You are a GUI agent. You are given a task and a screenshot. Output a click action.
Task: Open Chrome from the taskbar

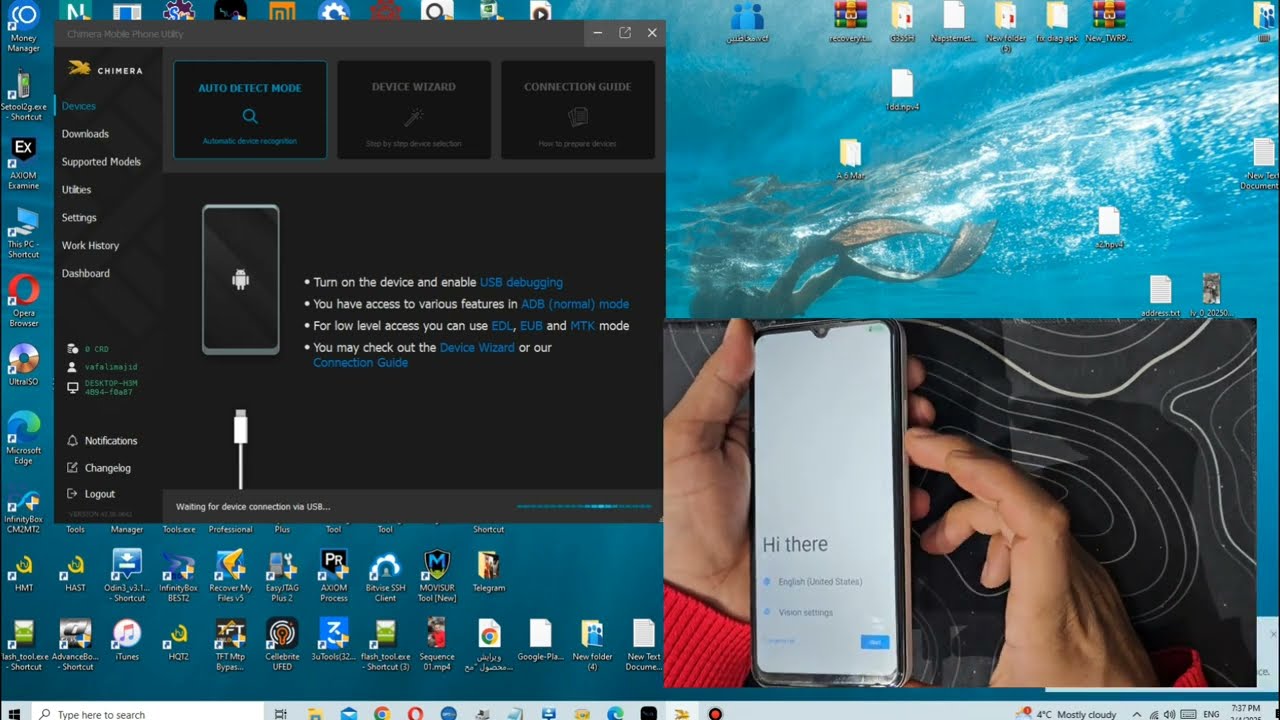[382, 713]
